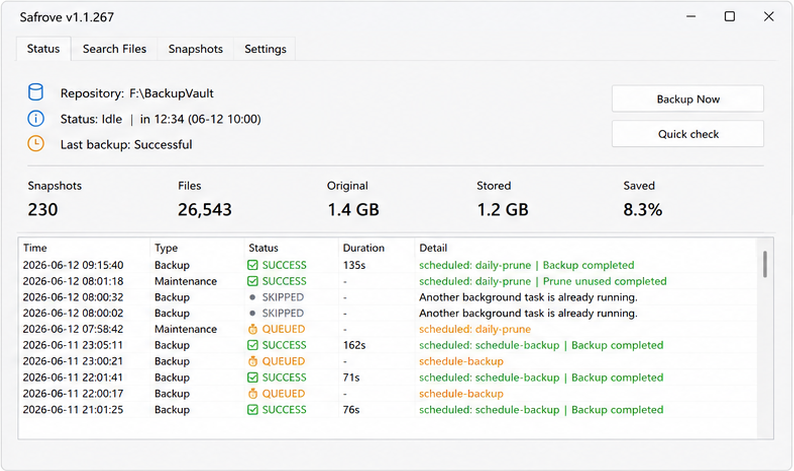
Task: Open the Search Files tab
Action: click(x=114, y=49)
